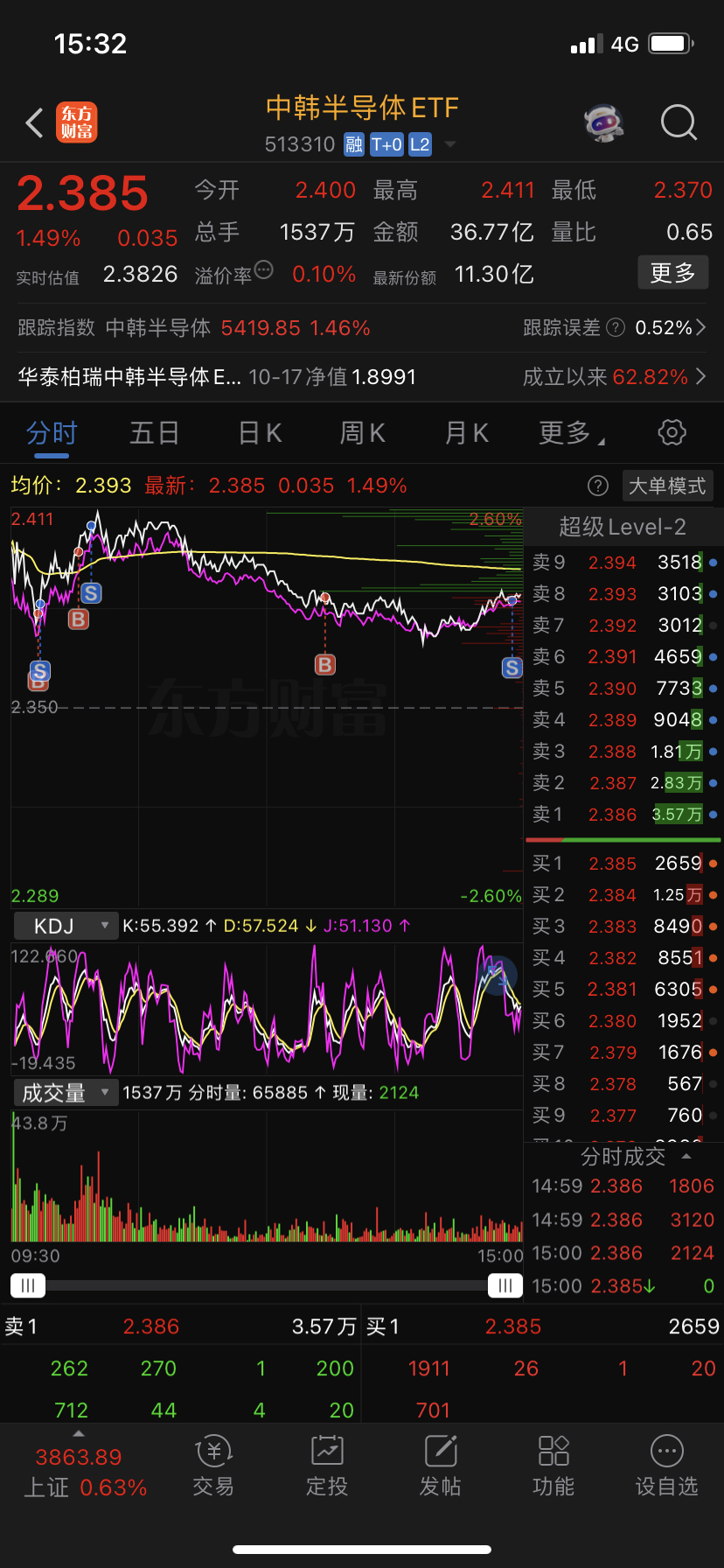
Task: Select 买5 price 2.381 row
Action: tap(623, 990)
